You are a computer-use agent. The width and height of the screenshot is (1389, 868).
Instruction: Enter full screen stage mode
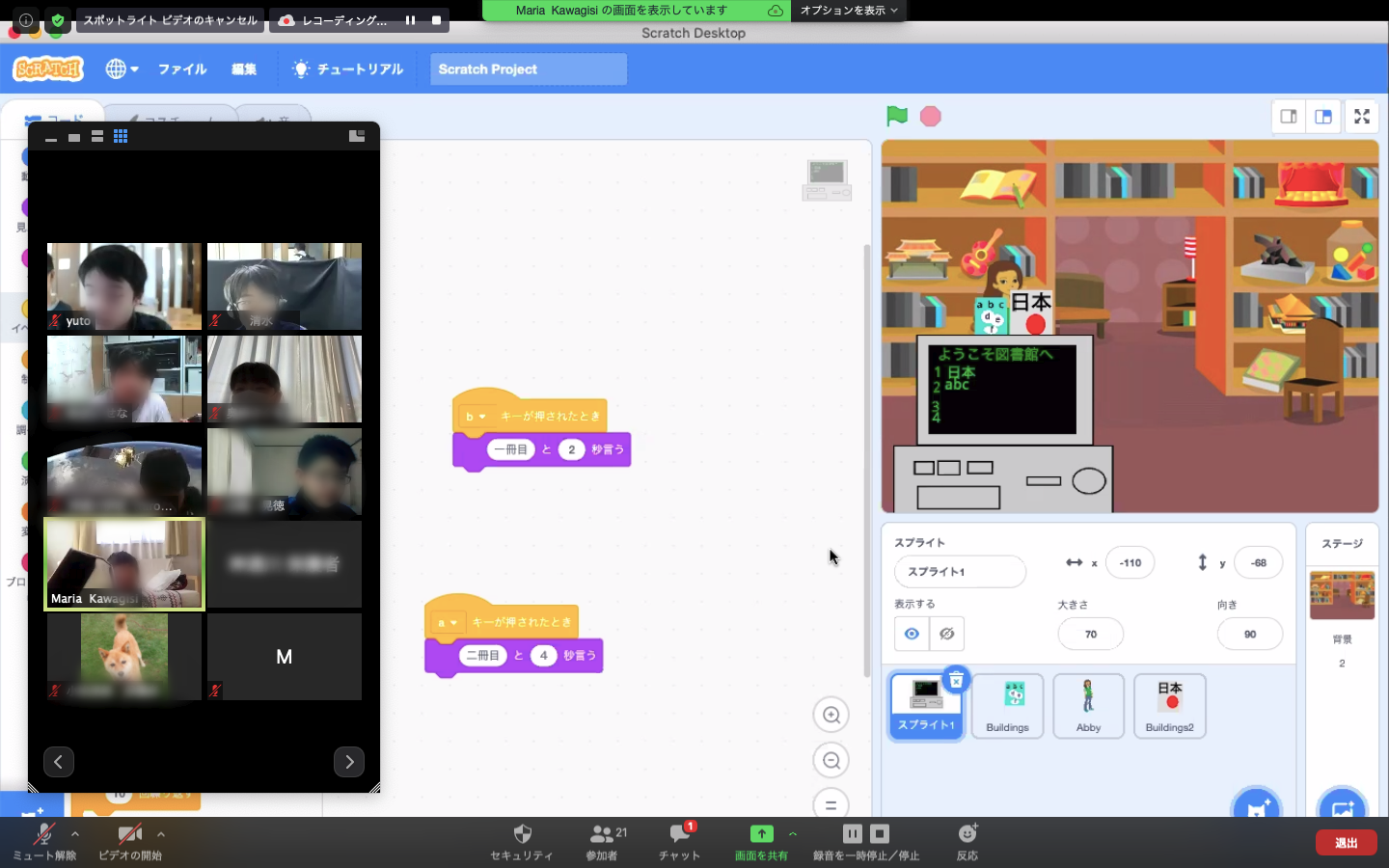pos(1362,117)
